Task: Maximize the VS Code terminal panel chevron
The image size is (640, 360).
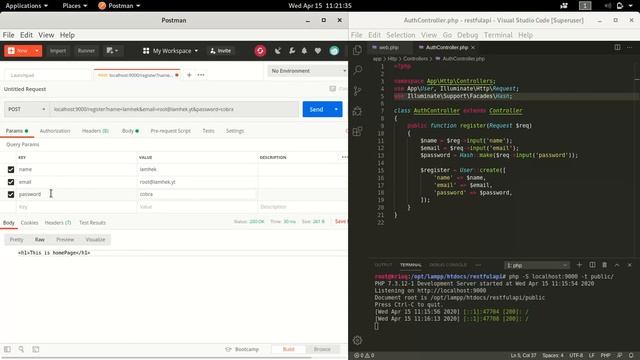Action: pyautogui.click(x=617, y=265)
